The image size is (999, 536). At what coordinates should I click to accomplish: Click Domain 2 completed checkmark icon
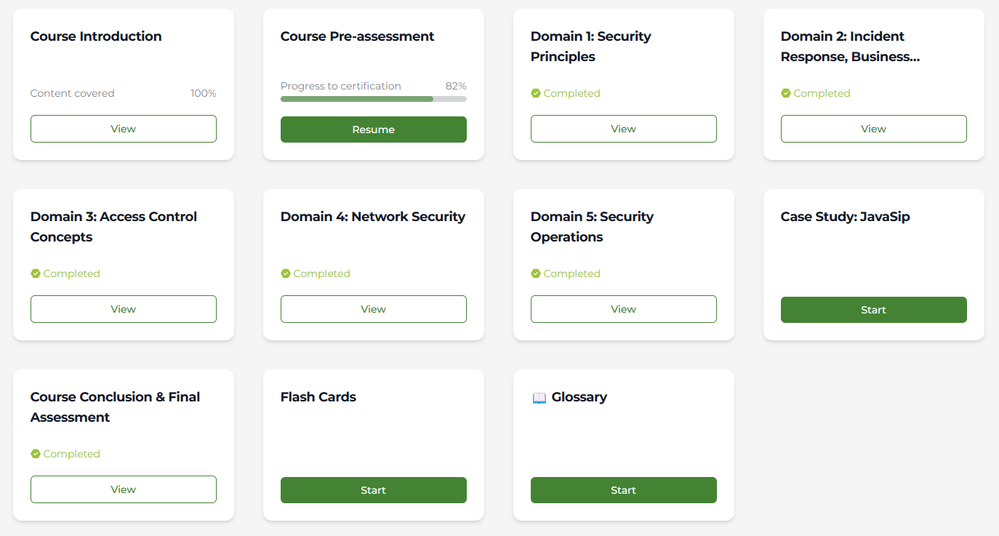(786, 94)
